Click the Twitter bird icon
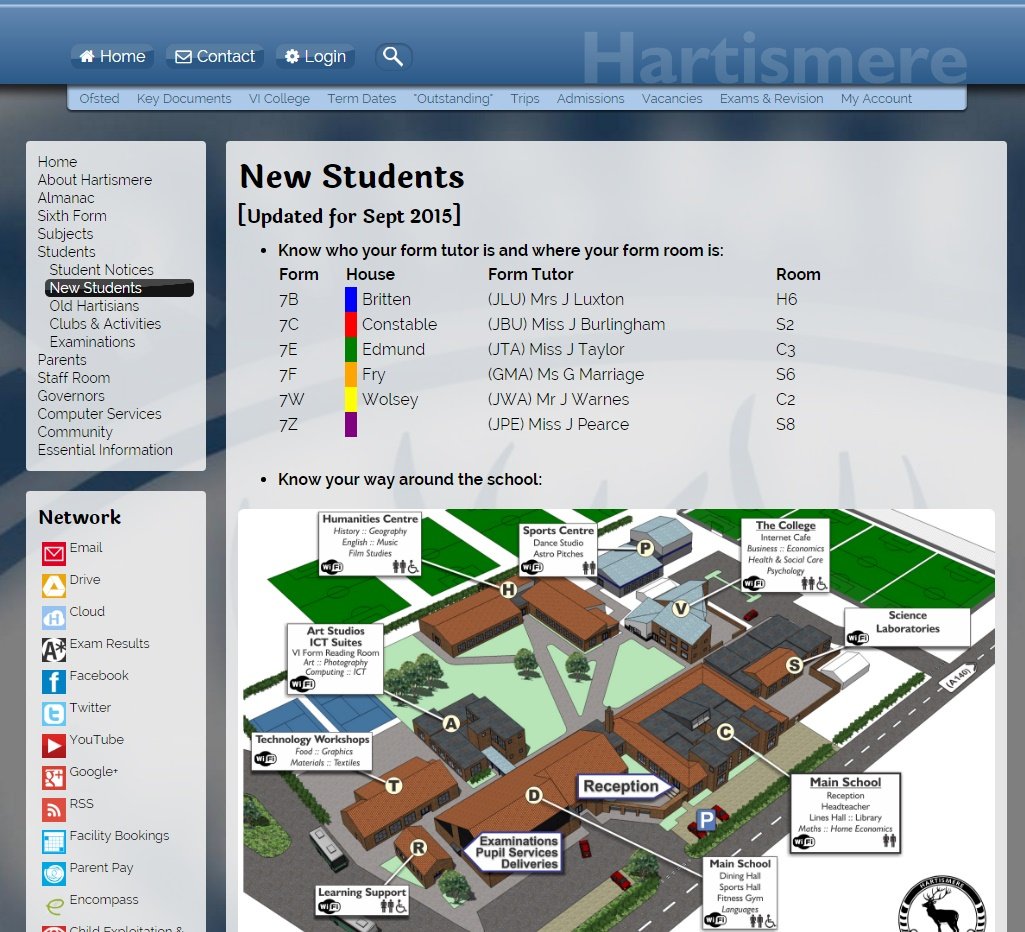This screenshot has width=1025, height=932. click(x=54, y=713)
